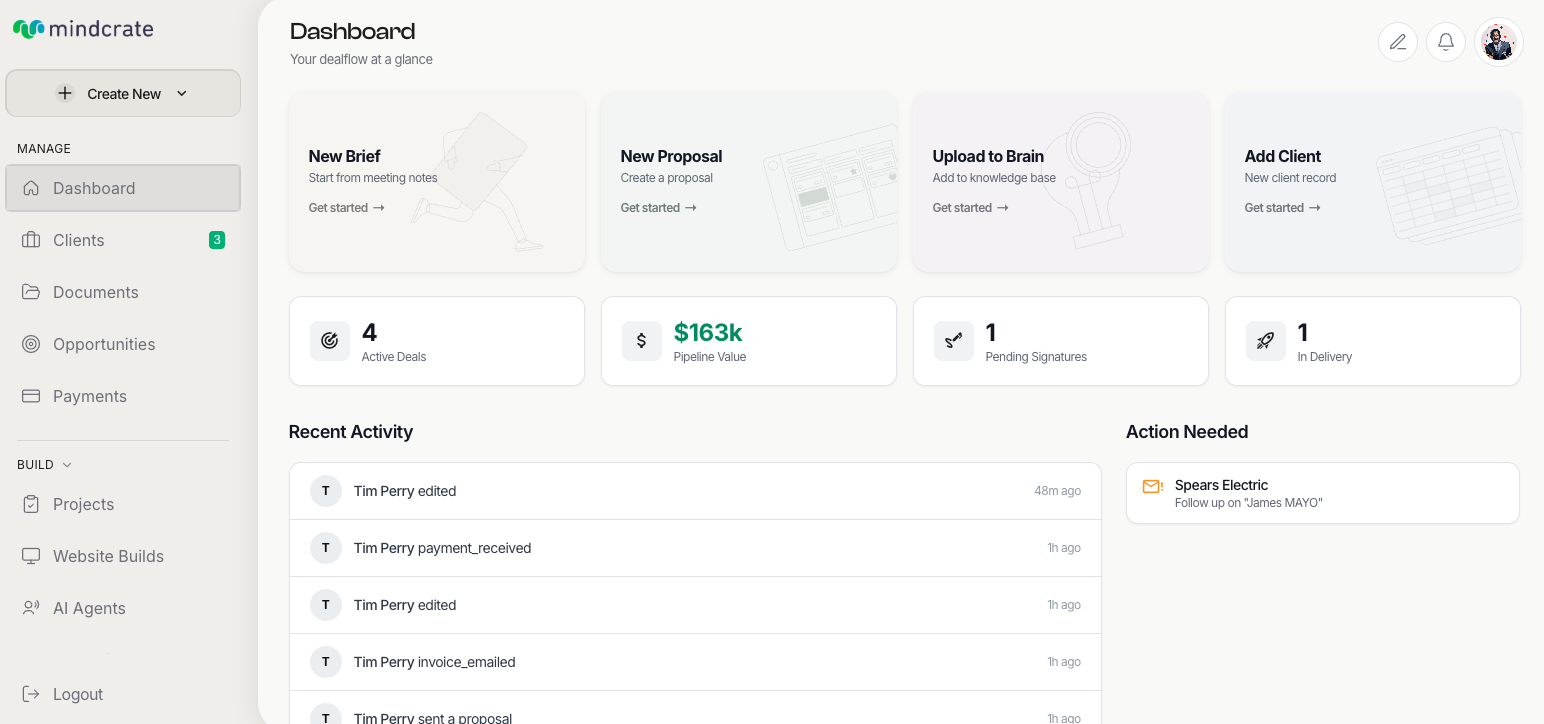Click the plus icon in Create New
The image size is (1544, 724).
[x=65, y=93]
